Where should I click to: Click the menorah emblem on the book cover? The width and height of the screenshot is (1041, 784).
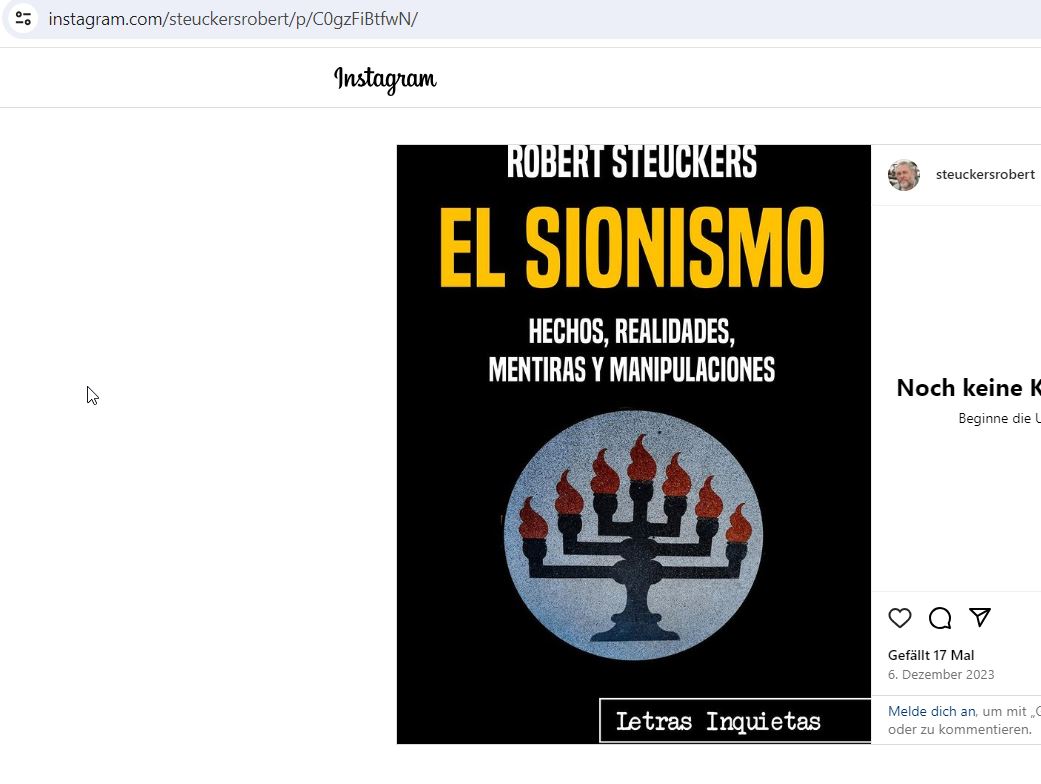point(633,535)
